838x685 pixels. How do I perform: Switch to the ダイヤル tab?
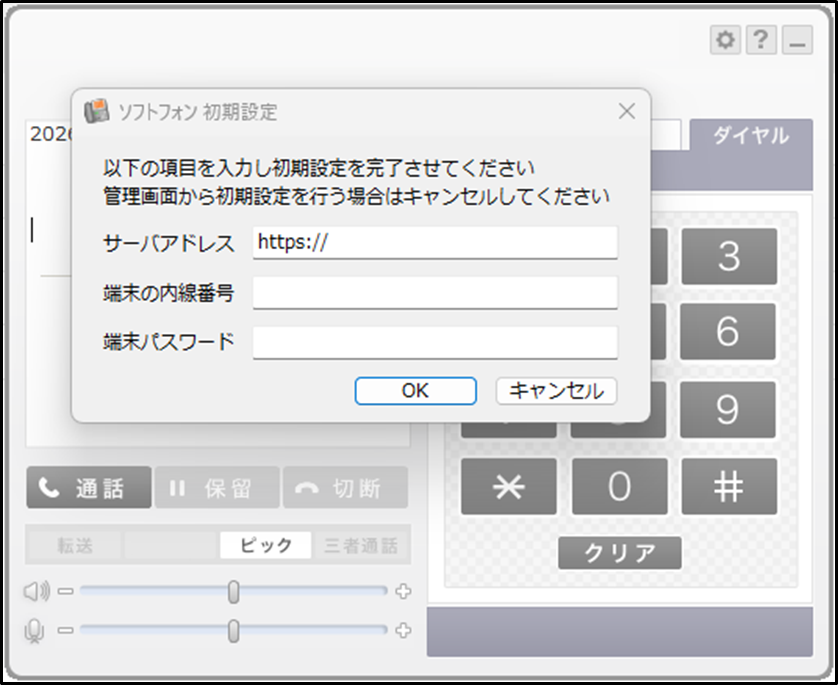750,136
